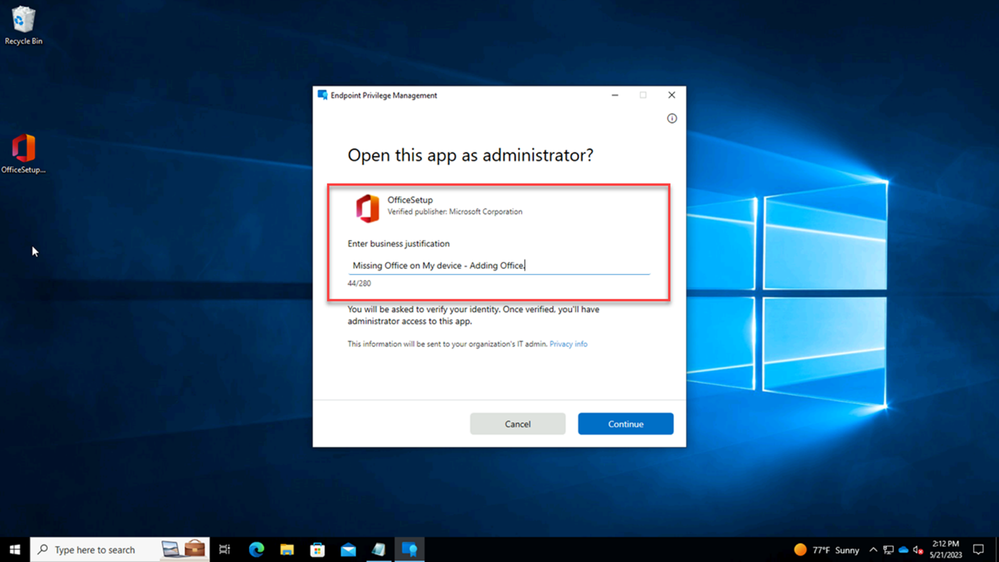Viewport: 999px width, 562px height.
Task: Open File Explorer from the taskbar
Action: tap(287, 549)
